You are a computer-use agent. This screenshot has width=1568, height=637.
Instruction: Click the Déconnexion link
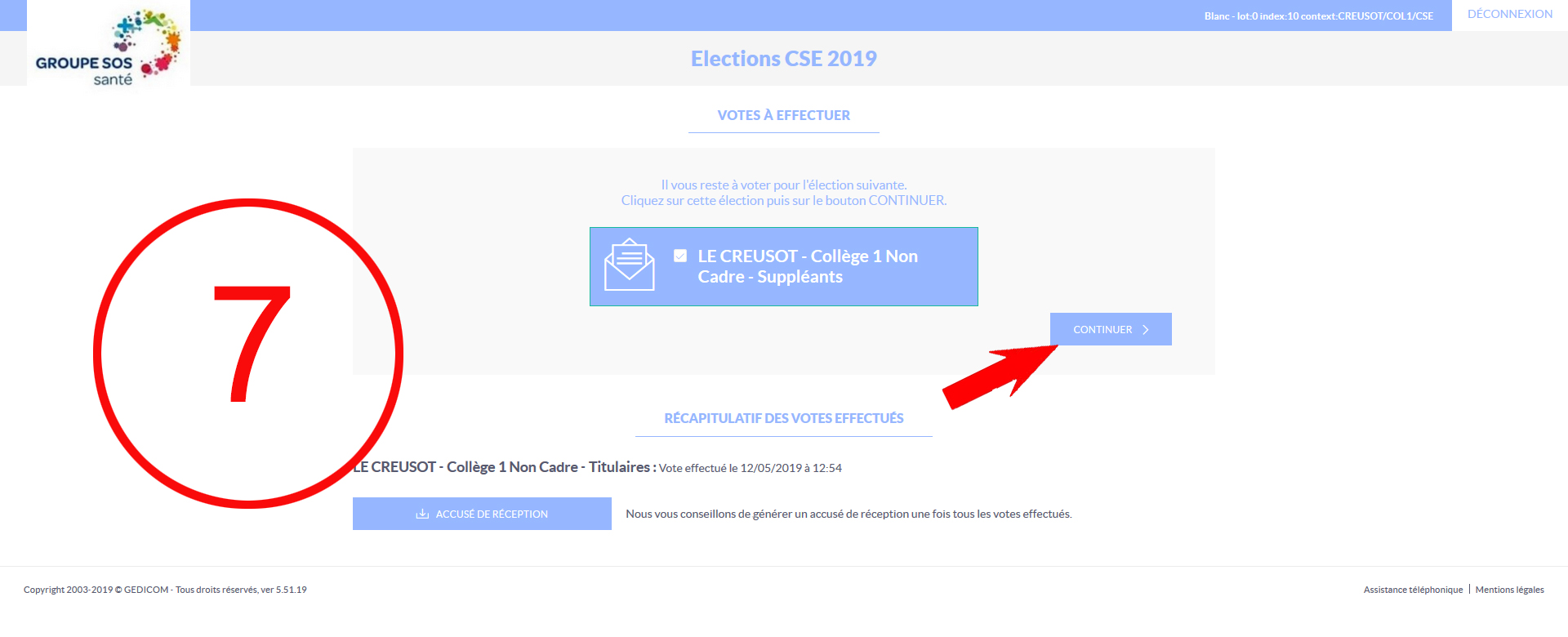1510,14
